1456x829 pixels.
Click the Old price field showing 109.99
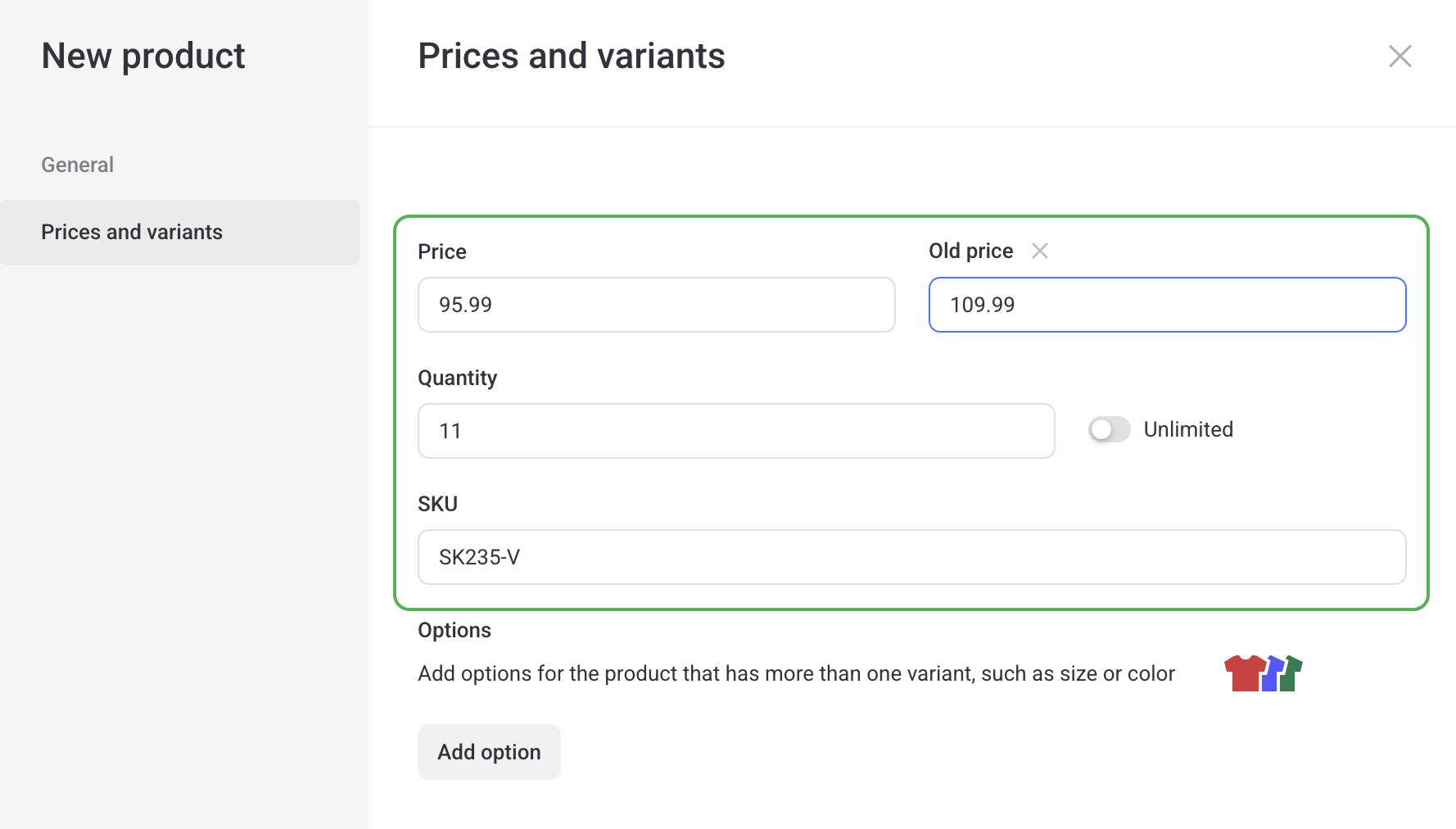click(1167, 305)
